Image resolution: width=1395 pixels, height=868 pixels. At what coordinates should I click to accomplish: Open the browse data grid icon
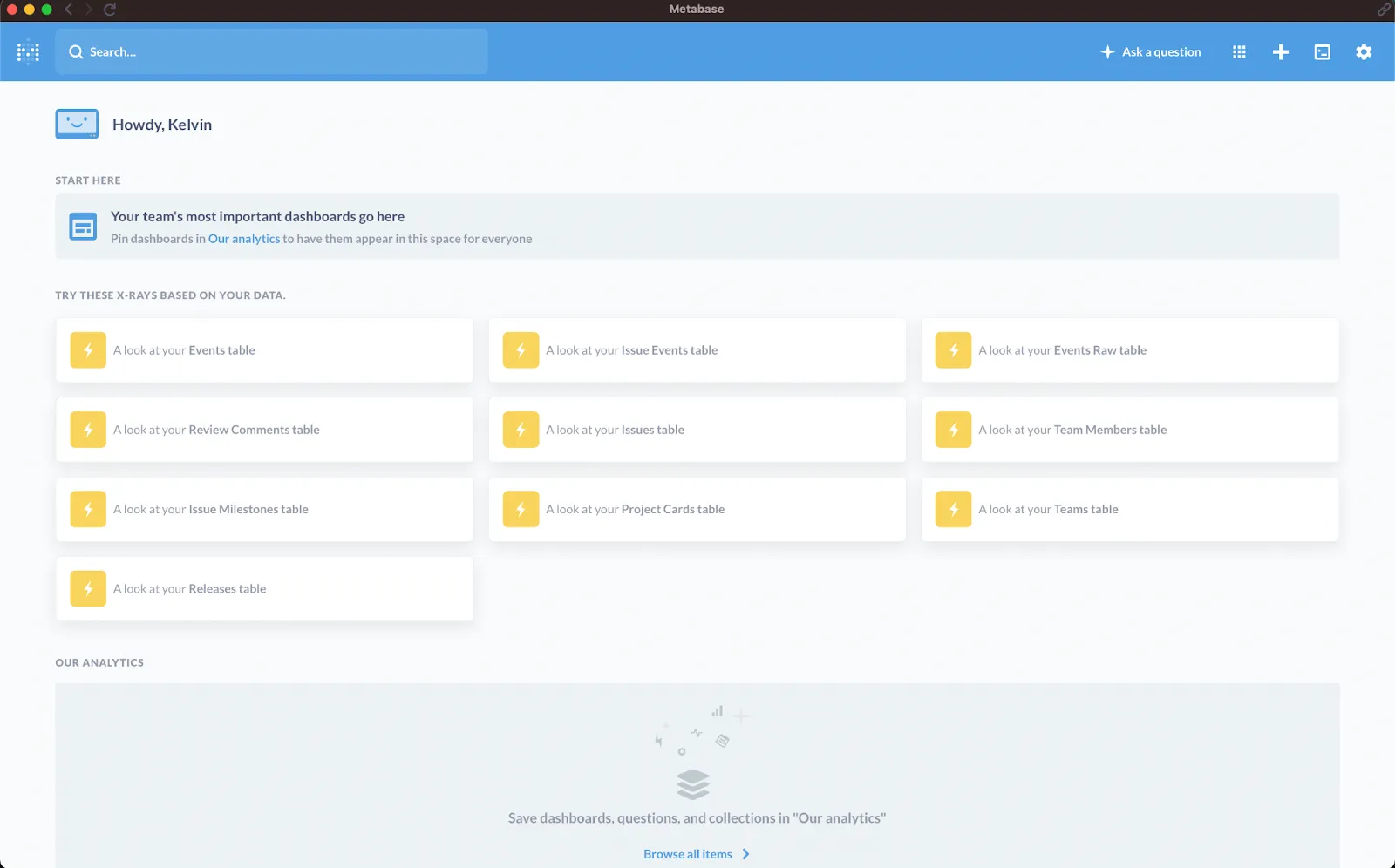click(x=1239, y=51)
